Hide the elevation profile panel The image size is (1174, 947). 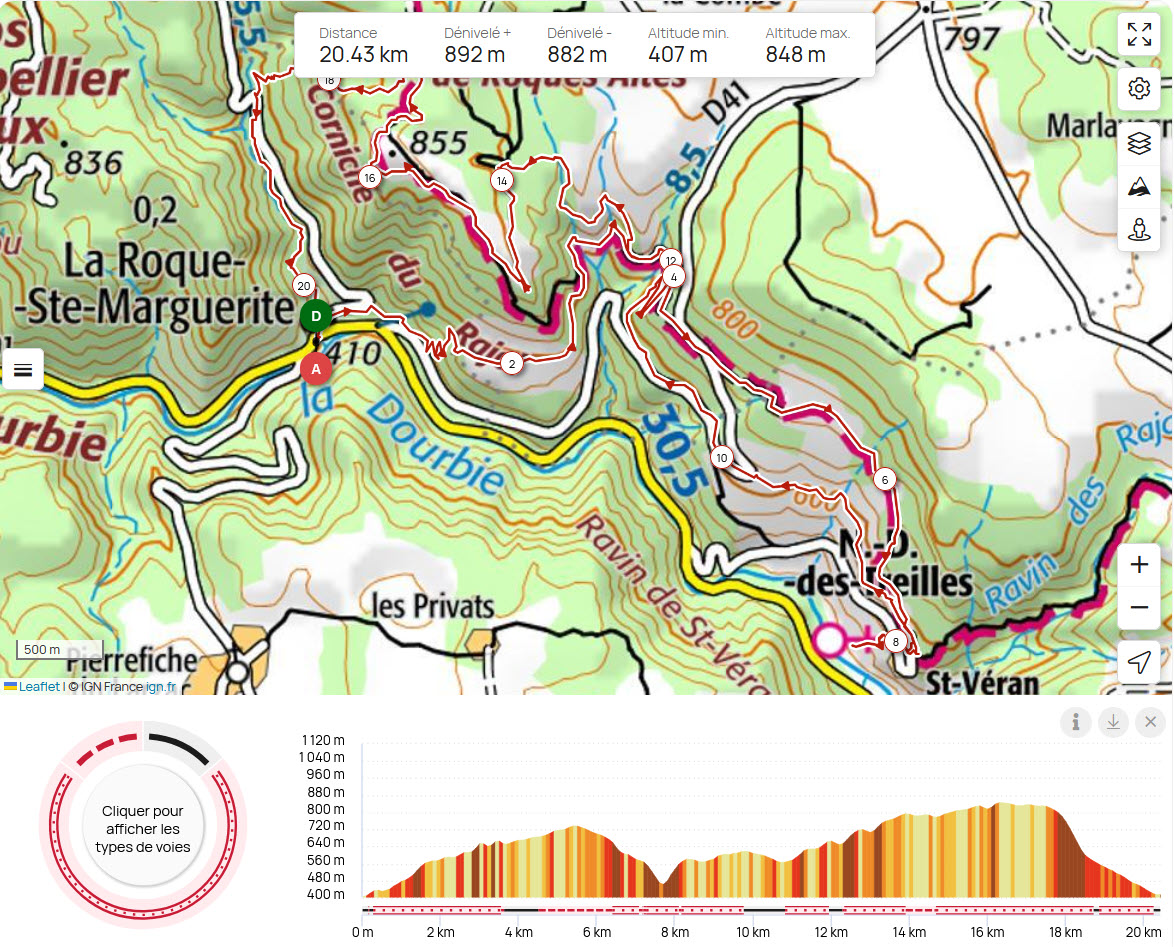1150,722
